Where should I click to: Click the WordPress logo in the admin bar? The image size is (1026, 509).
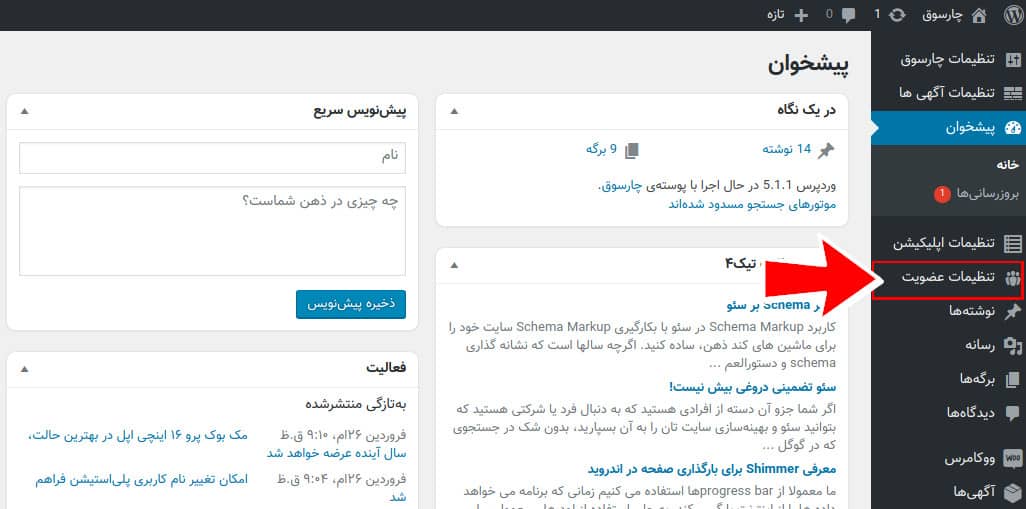[x=1012, y=15]
